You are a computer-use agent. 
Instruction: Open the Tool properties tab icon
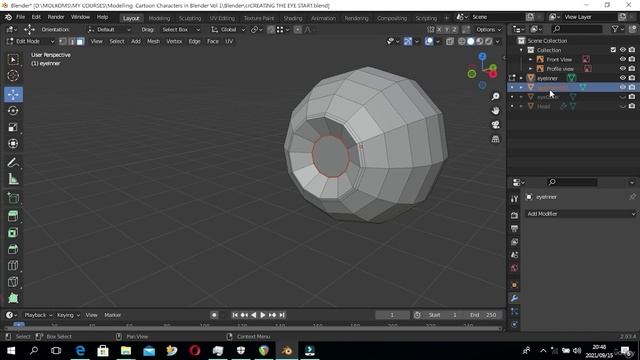pyautogui.click(x=514, y=199)
